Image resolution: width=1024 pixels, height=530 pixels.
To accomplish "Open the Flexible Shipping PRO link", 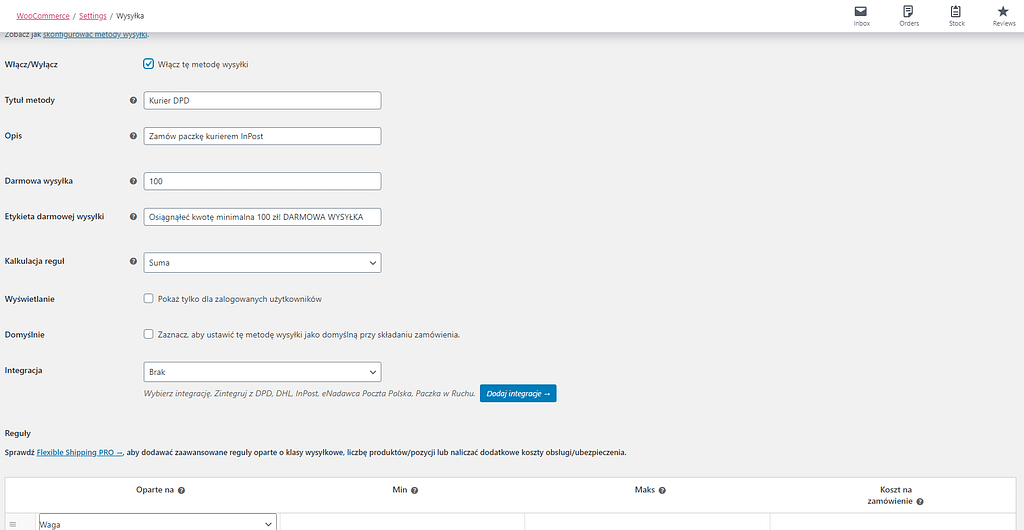I will point(79,452).
